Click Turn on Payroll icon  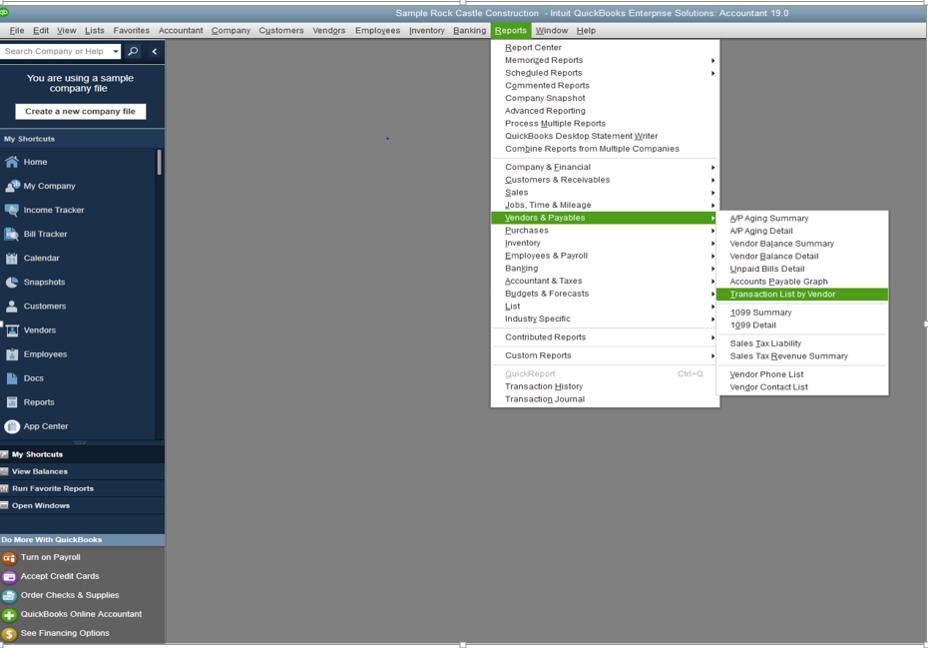pyautogui.click(x=9, y=557)
